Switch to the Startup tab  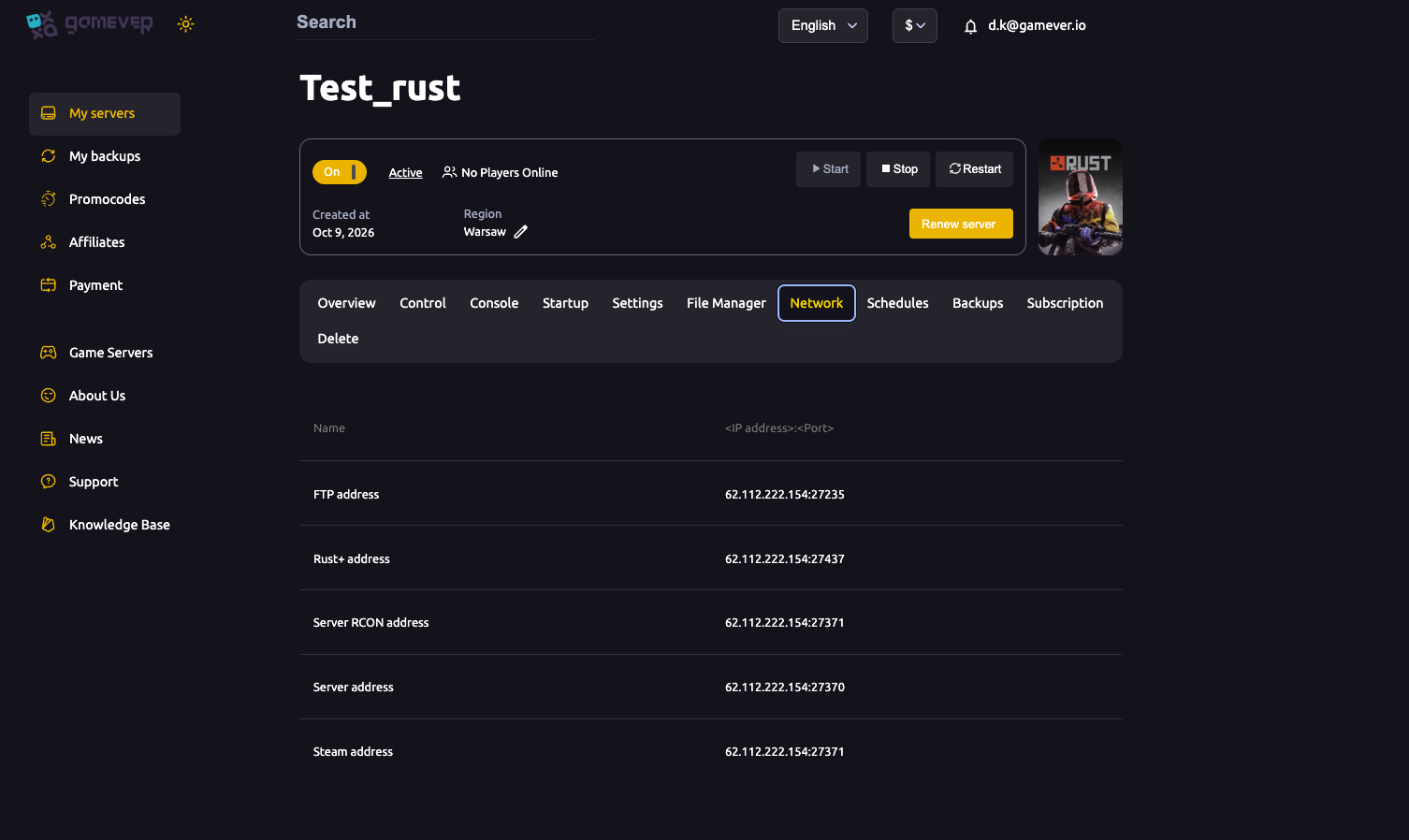[x=565, y=303]
